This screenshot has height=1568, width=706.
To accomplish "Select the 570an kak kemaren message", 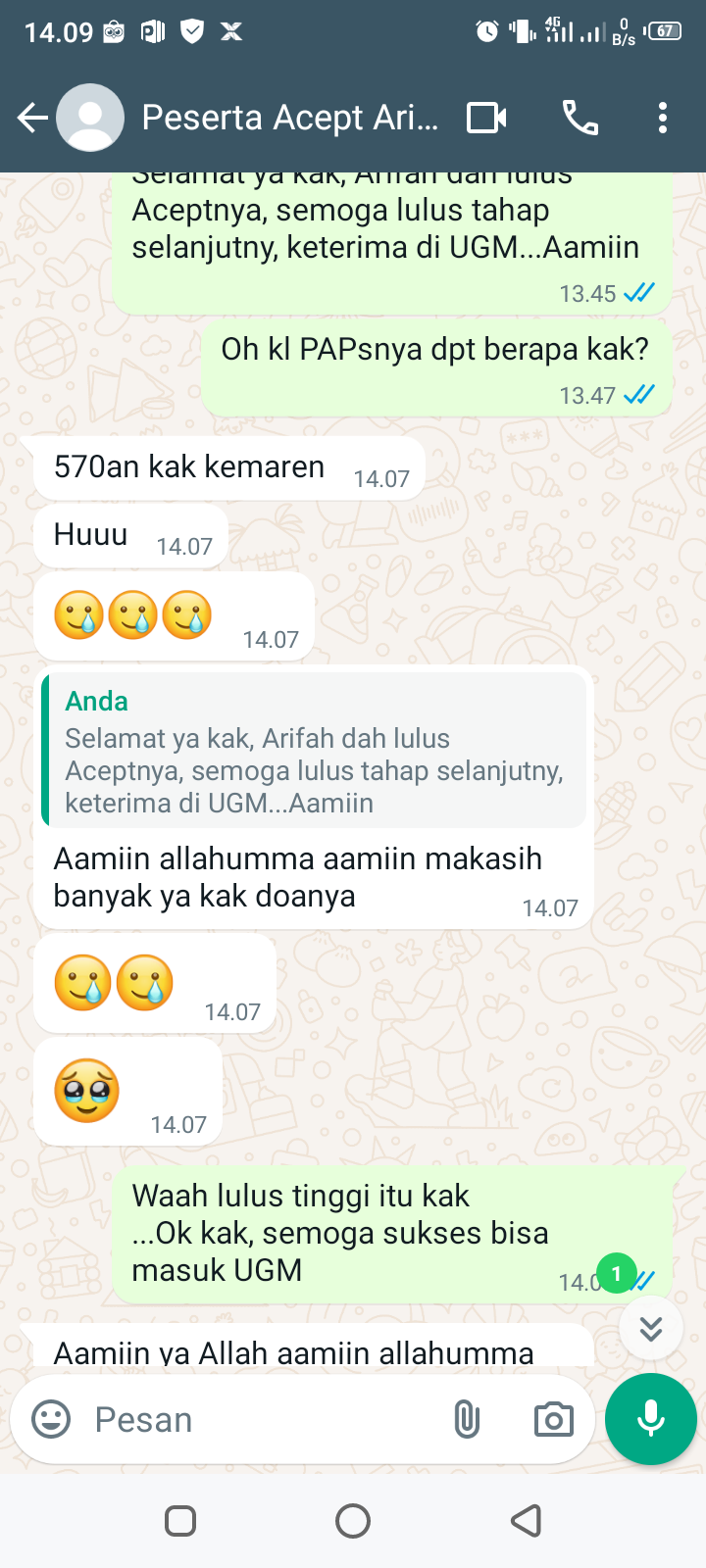I will [x=229, y=468].
